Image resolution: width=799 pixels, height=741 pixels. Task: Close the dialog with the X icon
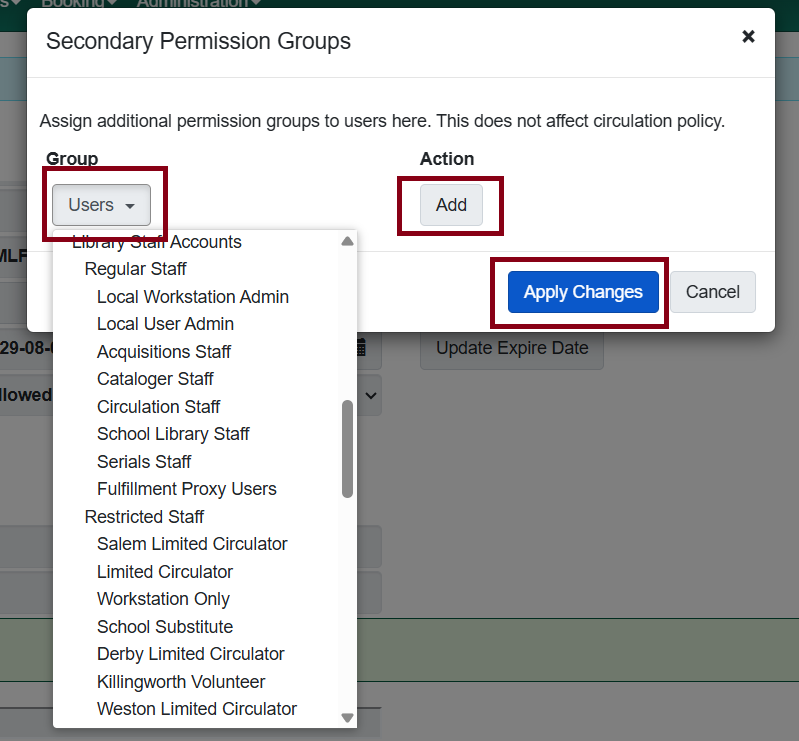point(748,37)
